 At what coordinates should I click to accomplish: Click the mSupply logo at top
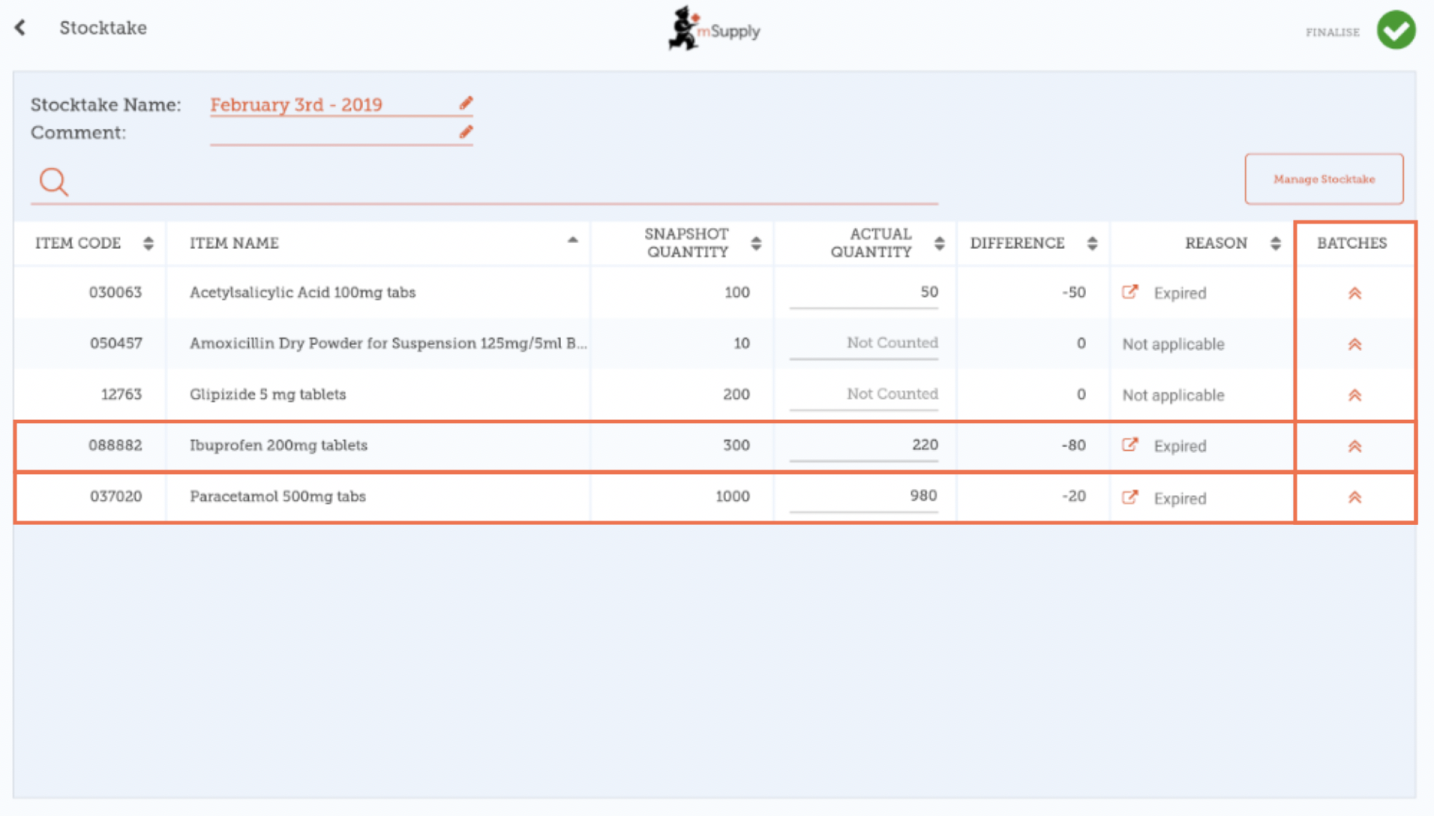tap(714, 30)
